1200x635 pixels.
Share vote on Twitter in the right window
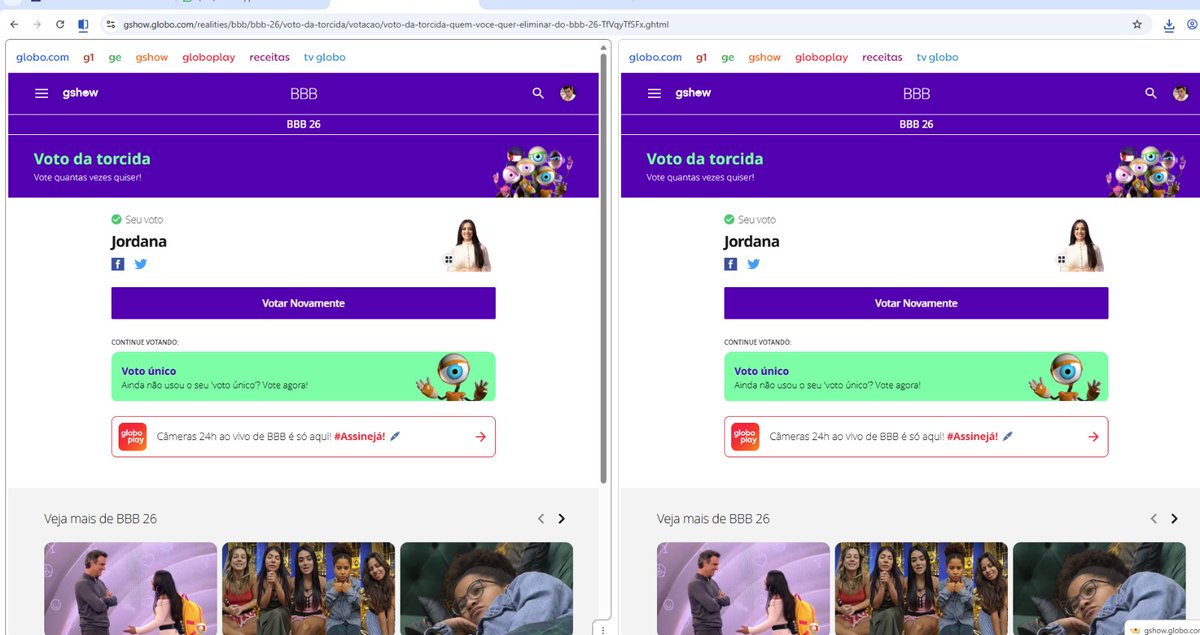[754, 264]
